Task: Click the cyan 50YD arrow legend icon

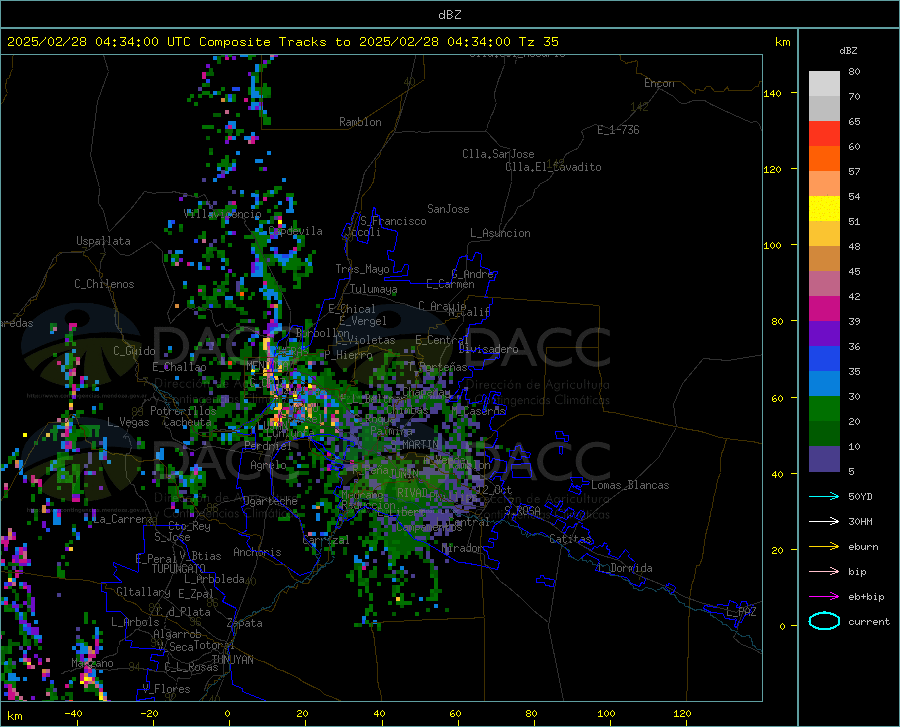Action: 824,496
